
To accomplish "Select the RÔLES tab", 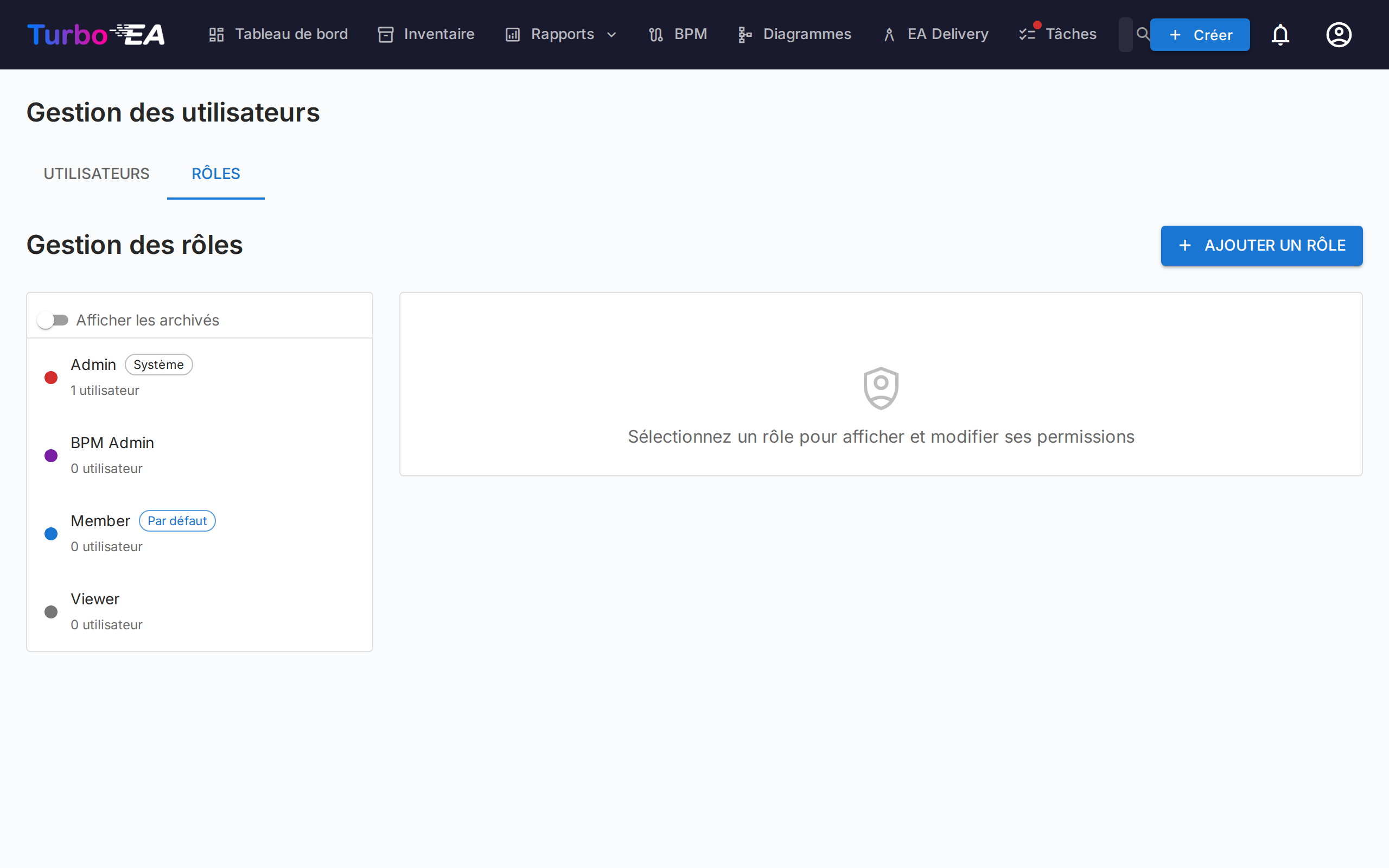I will pos(215,174).
